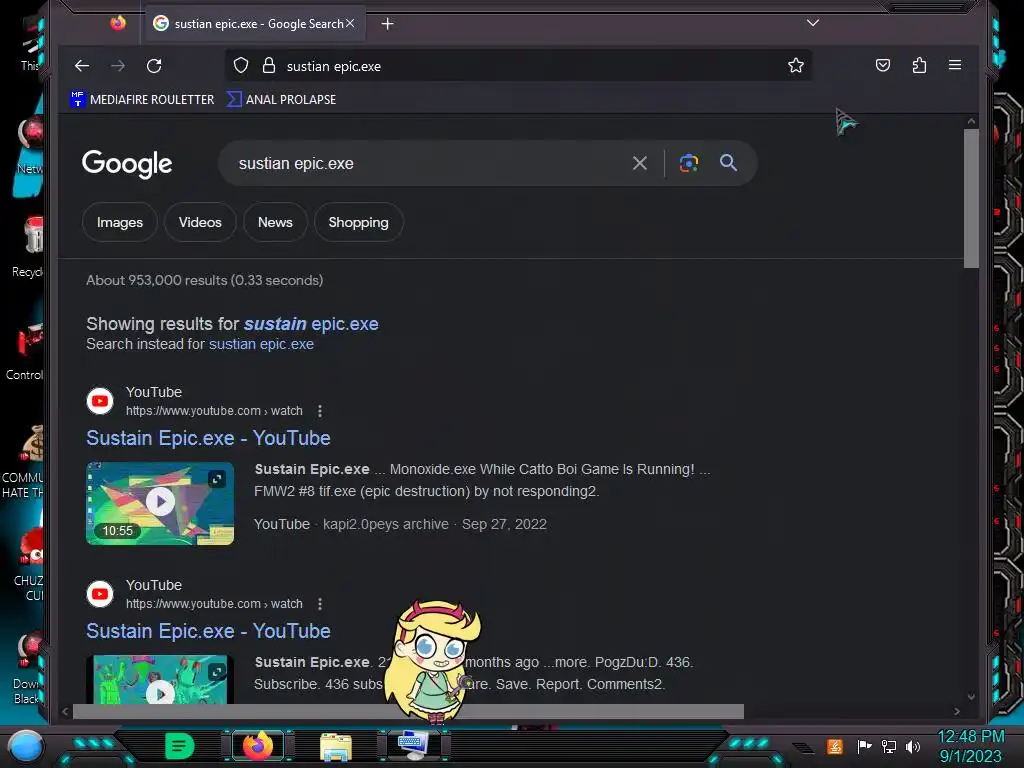Screen dimensions: 1024x768
Task: Open Firefox View icon in tab bar
Action: click(x=118, y=24)
